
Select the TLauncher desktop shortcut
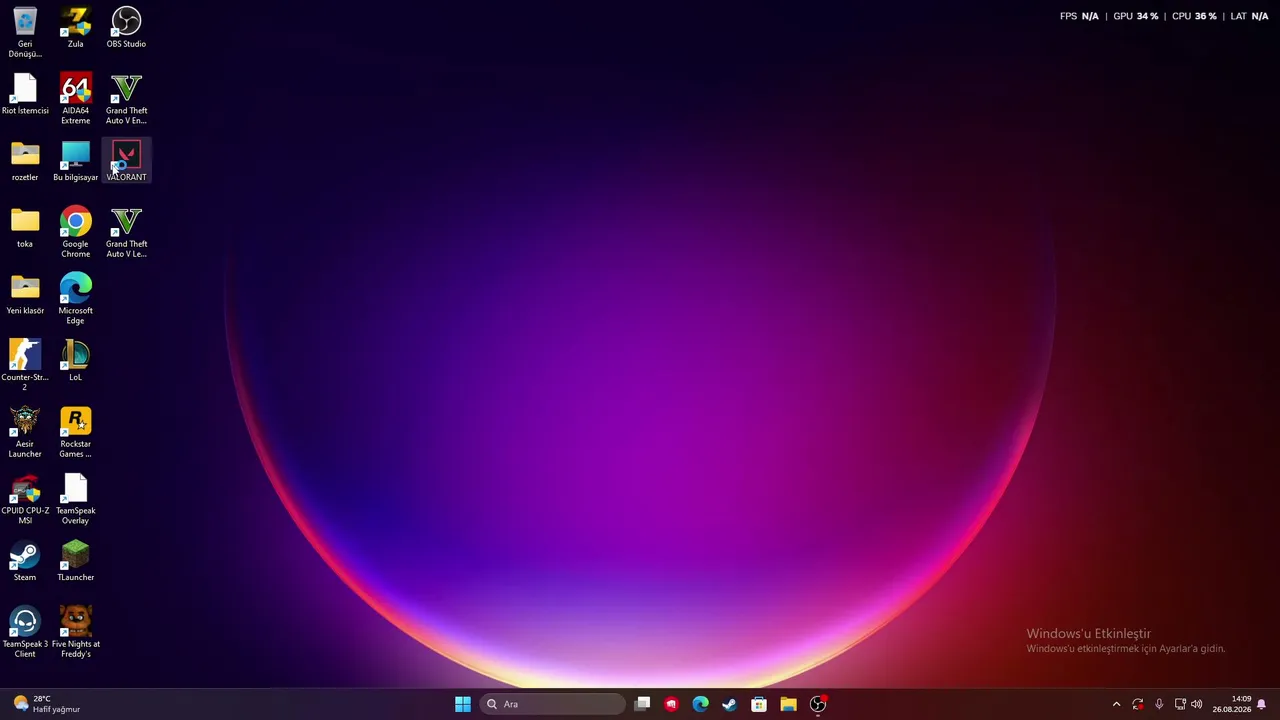[x=75, y=561]
